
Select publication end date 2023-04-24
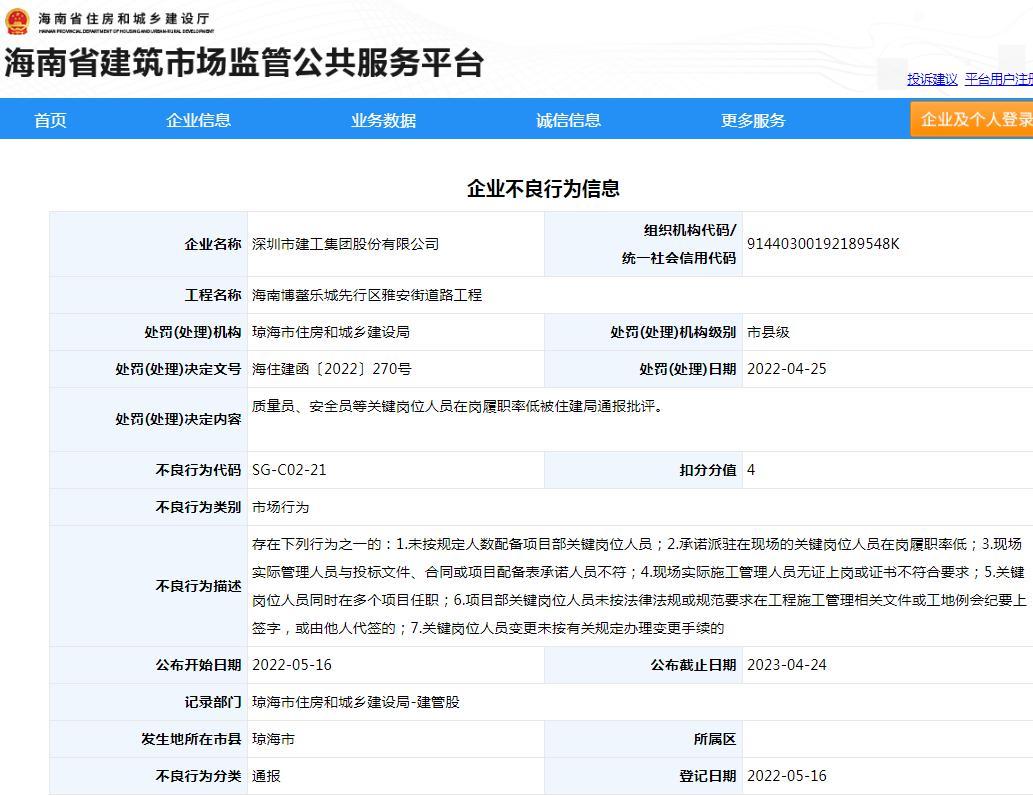click(x=787, y=665)
